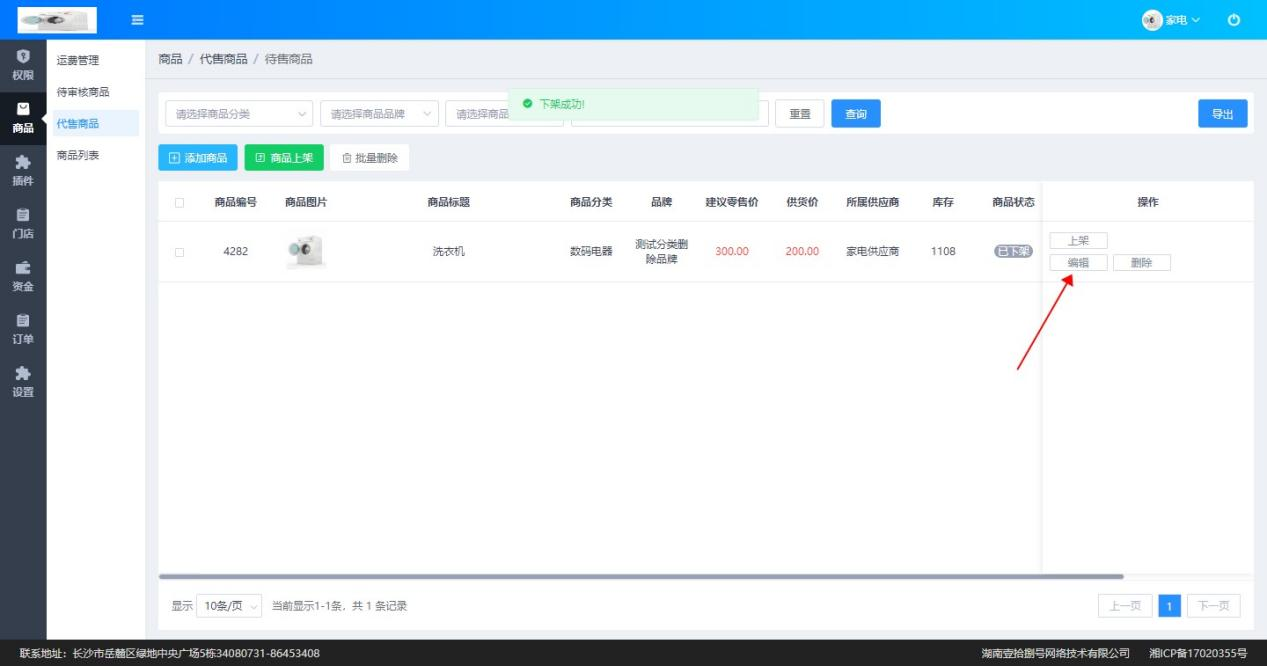Check the select-all header checkbox
The height and width of the screenshot is (666, 1267).
[180, 202]
